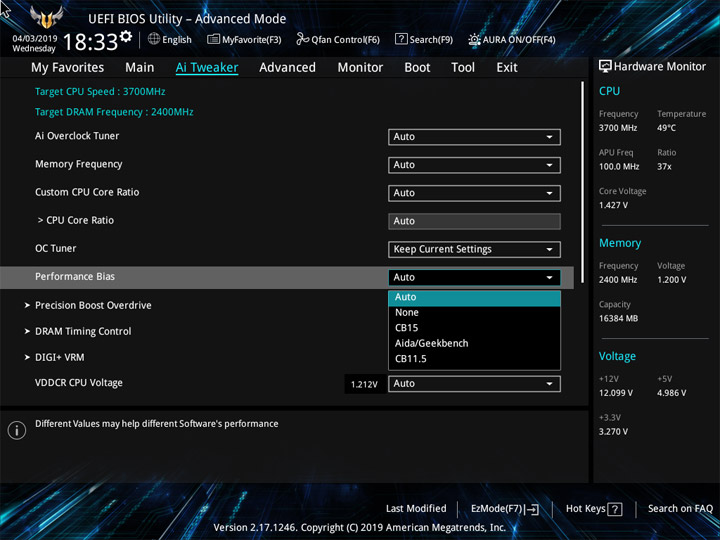The height and width of the screenshot is (540, 720).
Task: Open the VDDCR CPU Voltage dropdown
Action: (x=474, y=383)
